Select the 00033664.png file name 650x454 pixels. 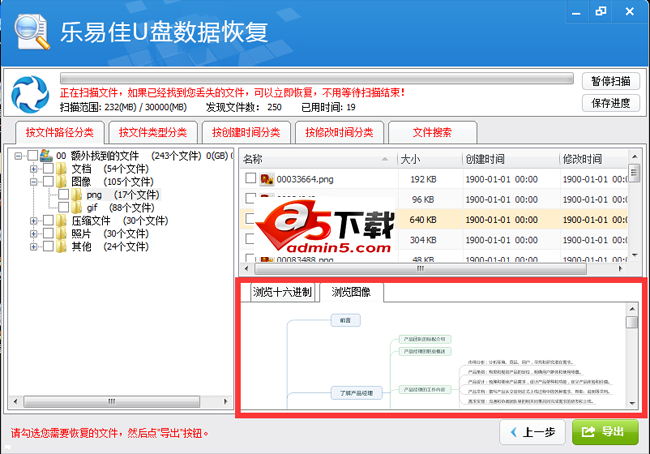coord(305,180)
